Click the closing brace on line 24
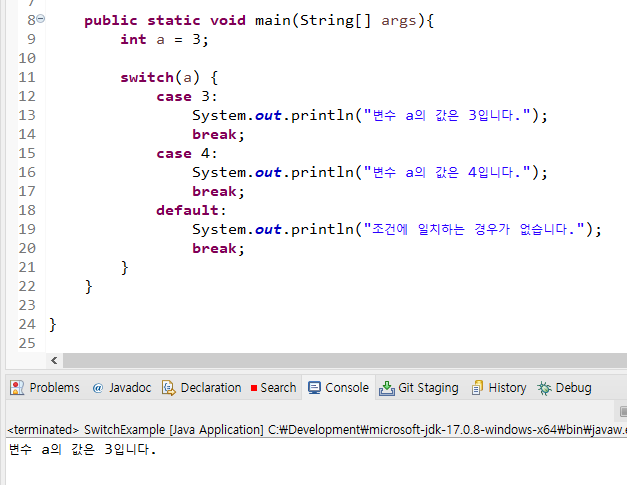The image size is (627, 485). pos(52,324)
